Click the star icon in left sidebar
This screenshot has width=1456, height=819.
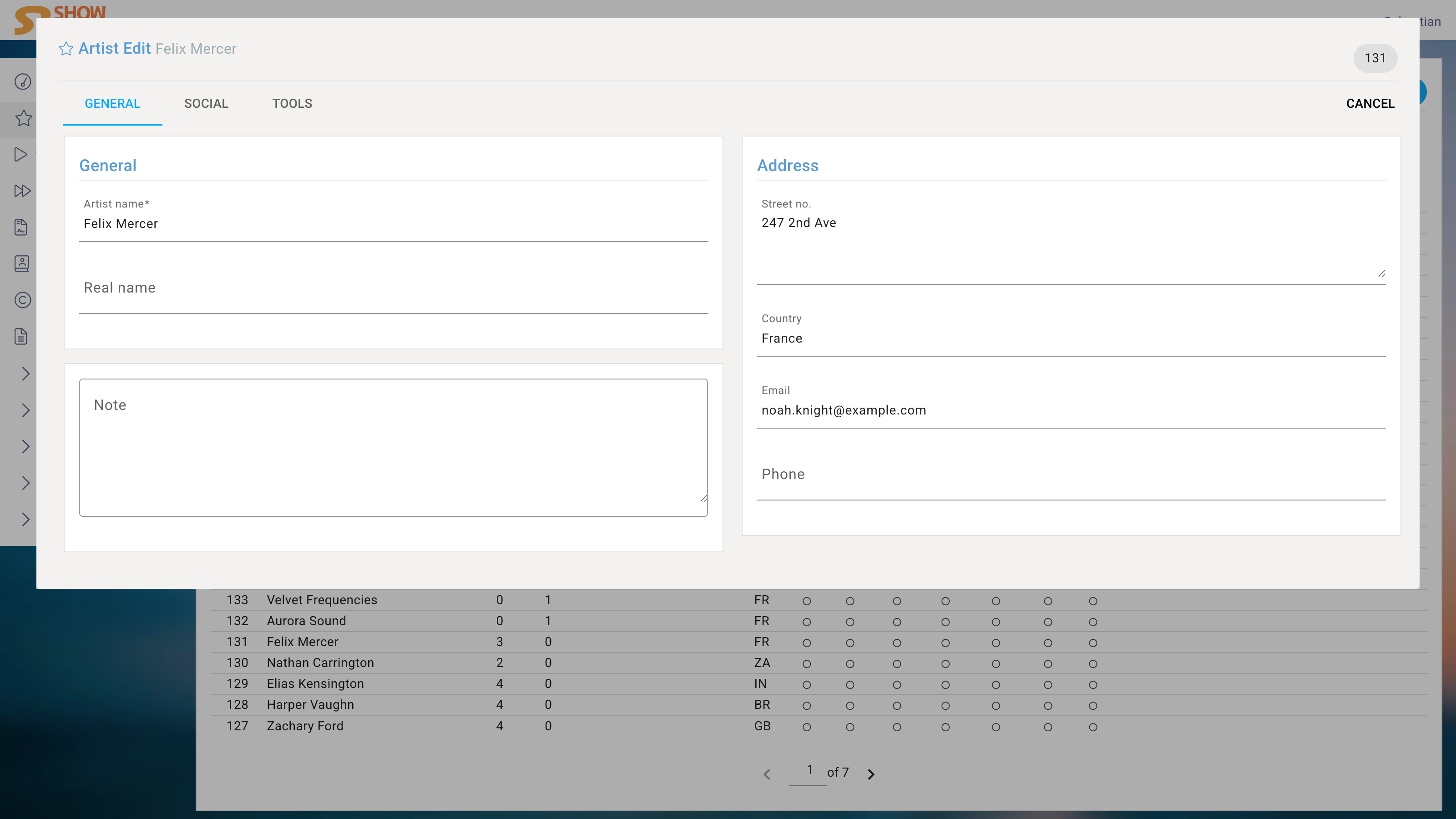[23, 118]
